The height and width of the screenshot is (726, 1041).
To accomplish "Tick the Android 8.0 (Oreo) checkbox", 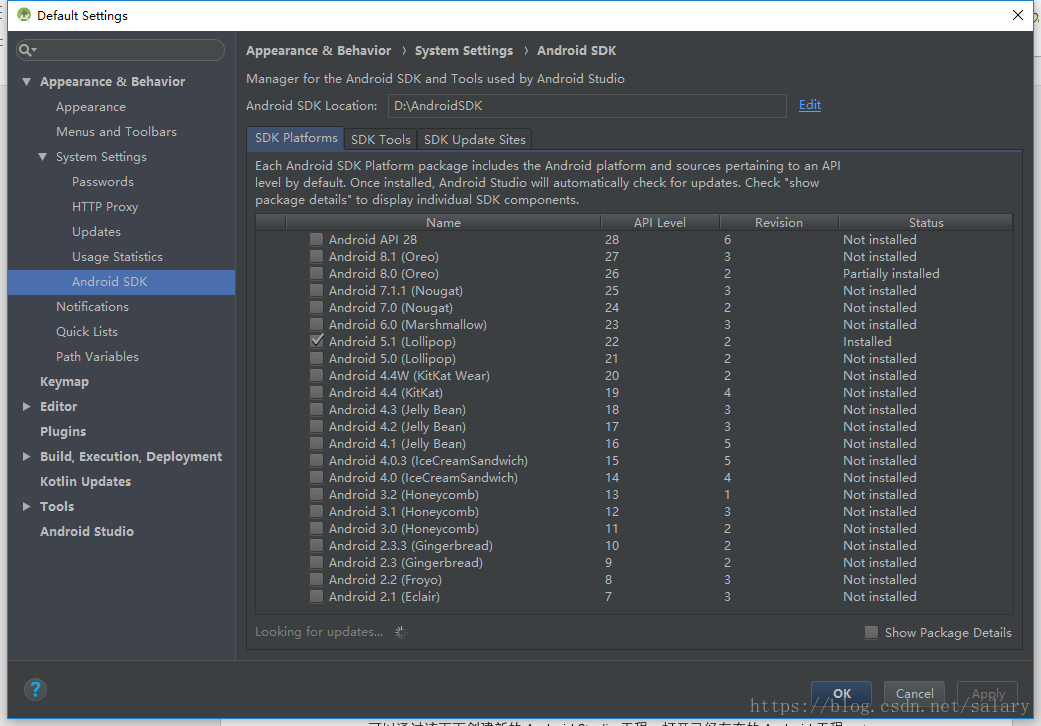I will point(317,273).
